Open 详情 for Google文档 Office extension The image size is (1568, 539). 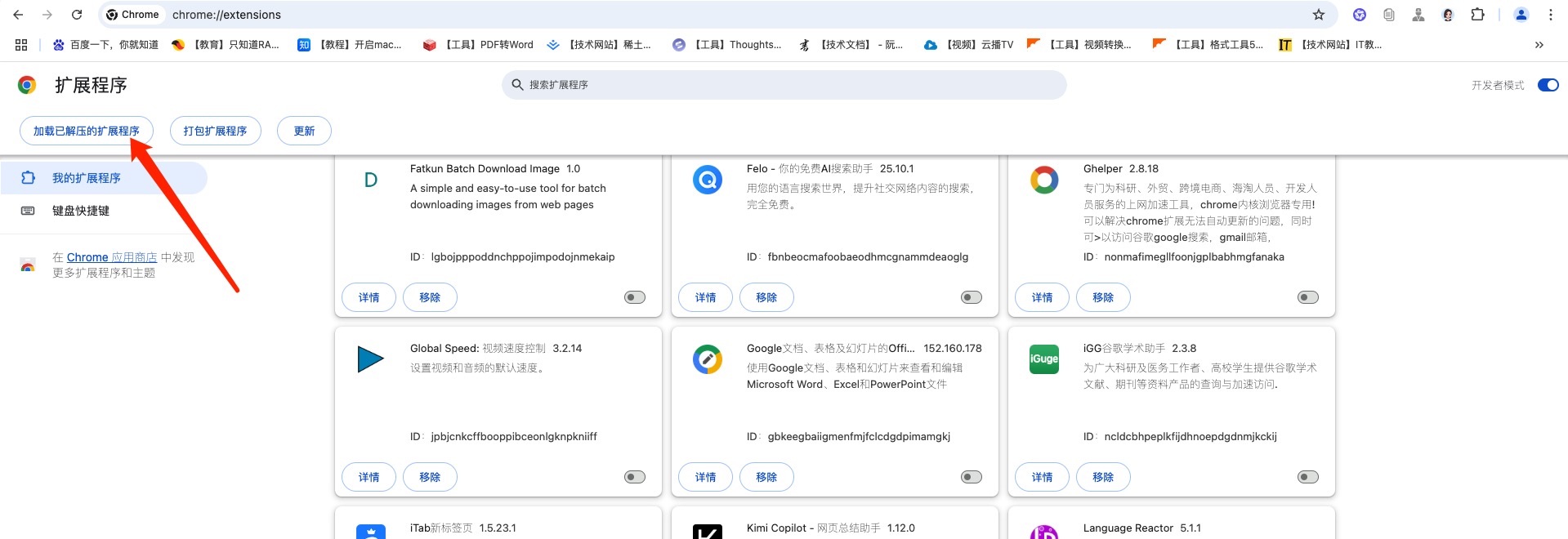(x=705, y=477)
